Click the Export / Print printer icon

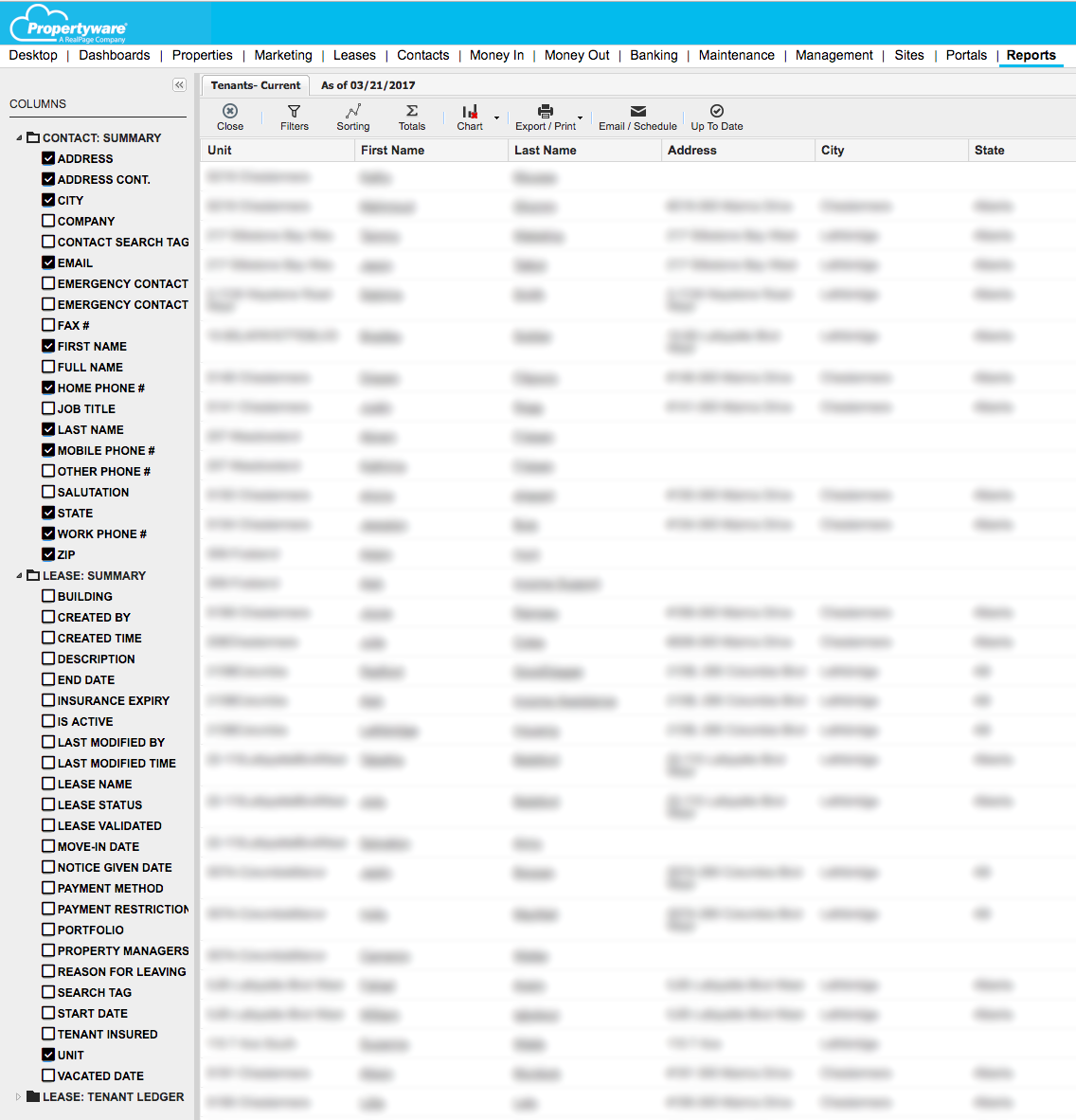(x=546, y=112)
